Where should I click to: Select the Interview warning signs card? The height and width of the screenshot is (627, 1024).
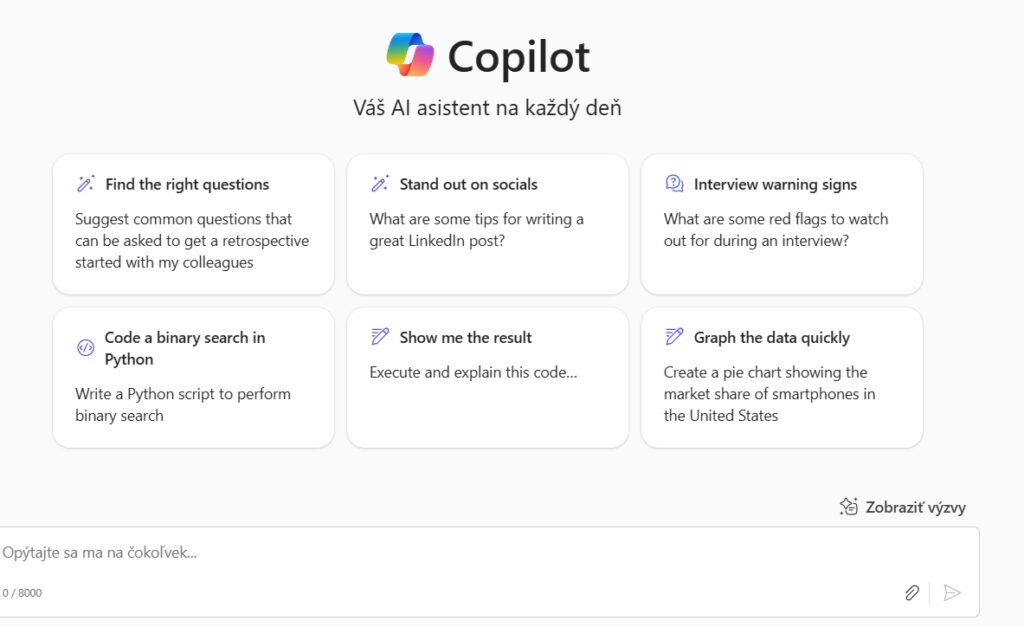pyautogui.click(x=782, y=224)
